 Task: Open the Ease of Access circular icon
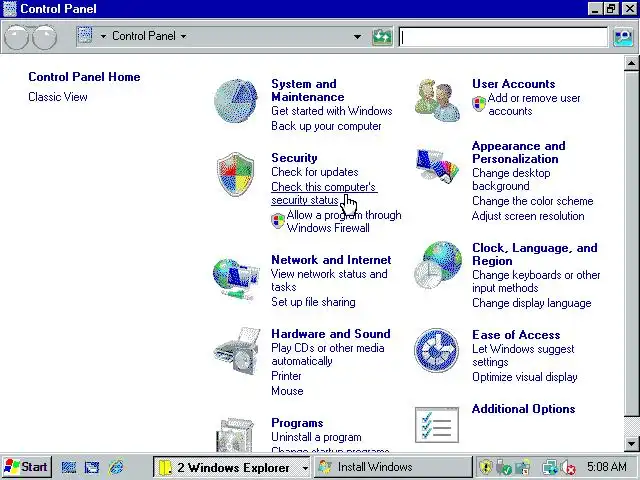436,350
